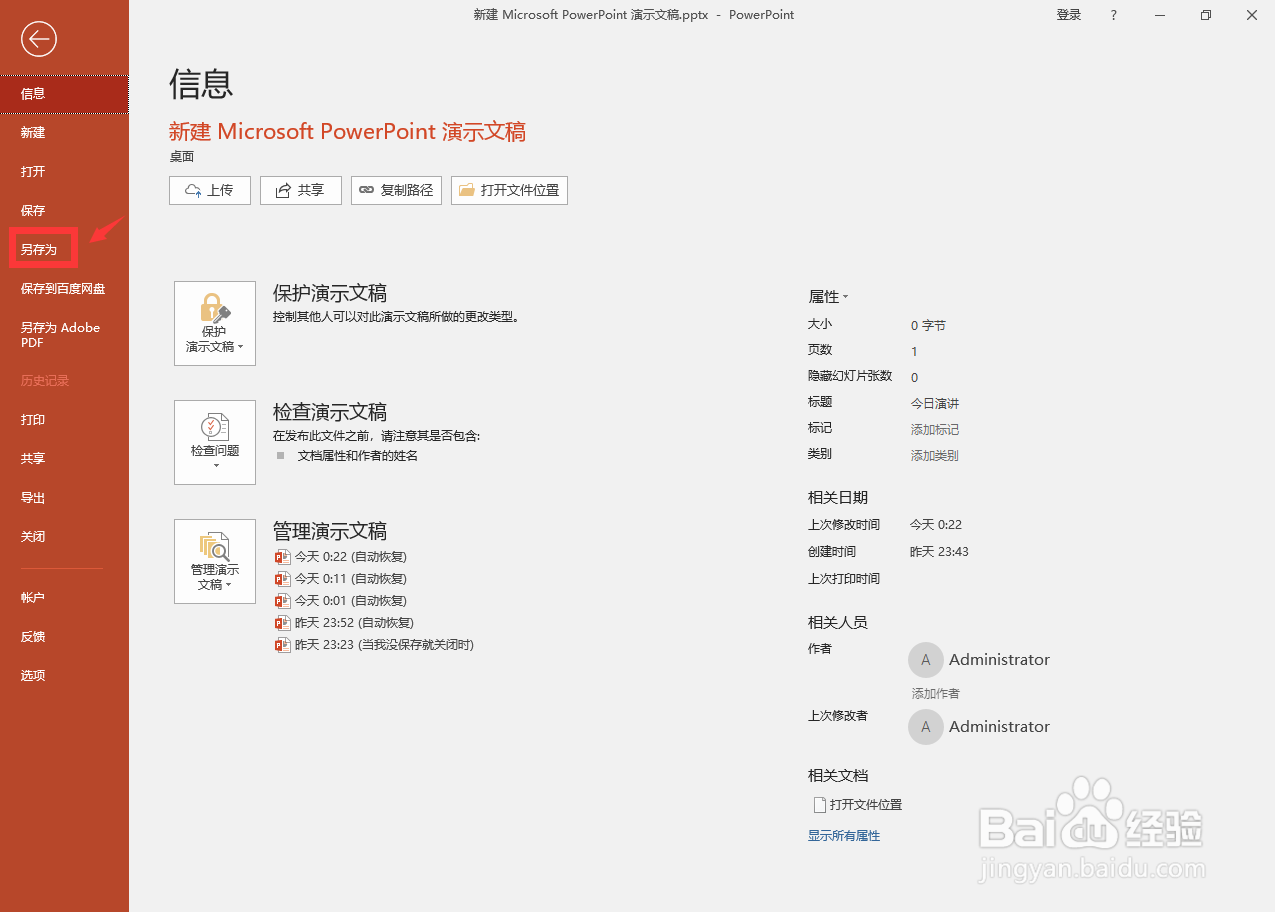Click the 上次修改时间 value 今天 0:22
The height and width of the screenshot is (912, 1275).
coord(936,525)
